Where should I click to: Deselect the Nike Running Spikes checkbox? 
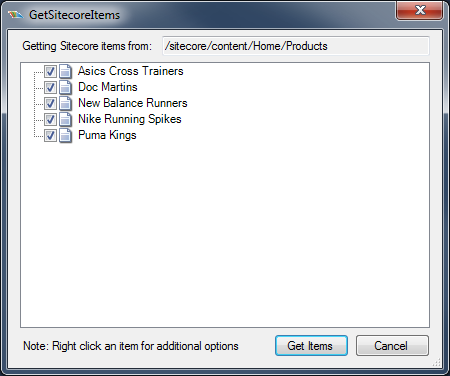coord(50,119)
